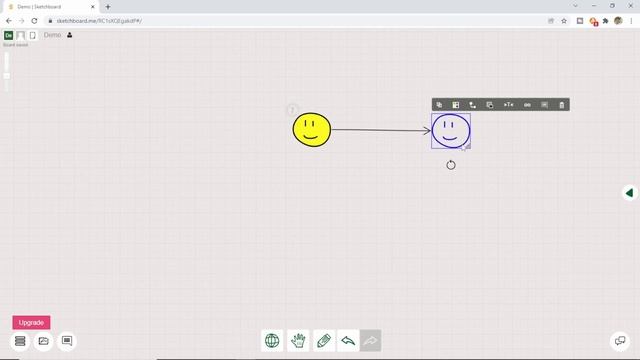Reload the page with browser refresh icon
Image resolution: width=640 pixels, height=360 pixels.
coord(34,21)
